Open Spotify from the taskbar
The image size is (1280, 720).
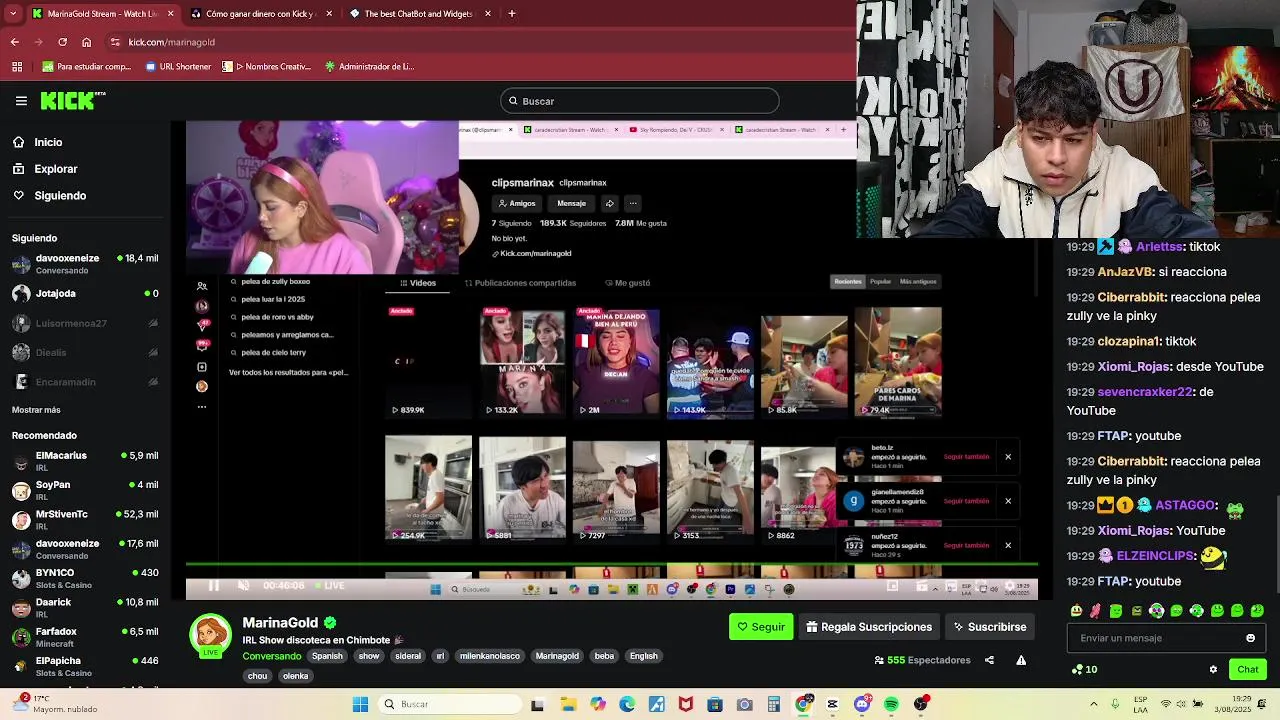coord(891,704)
